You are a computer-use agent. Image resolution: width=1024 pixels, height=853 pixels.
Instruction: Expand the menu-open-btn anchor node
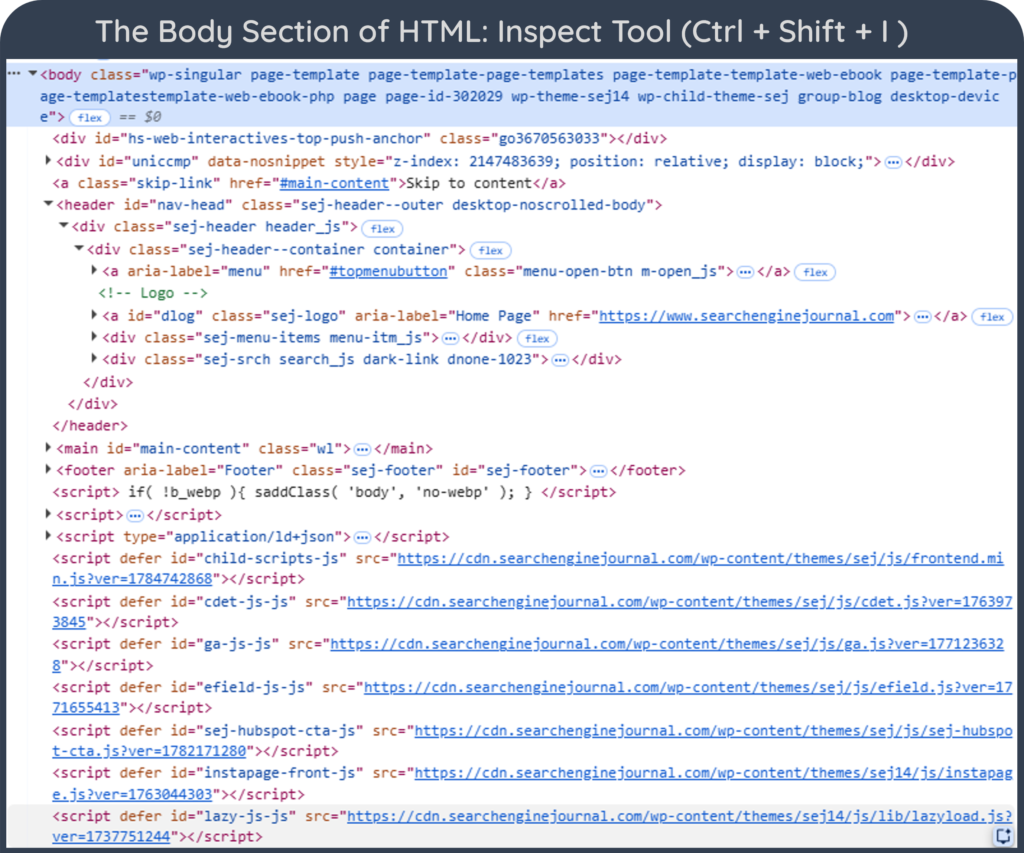click(94, 270)
